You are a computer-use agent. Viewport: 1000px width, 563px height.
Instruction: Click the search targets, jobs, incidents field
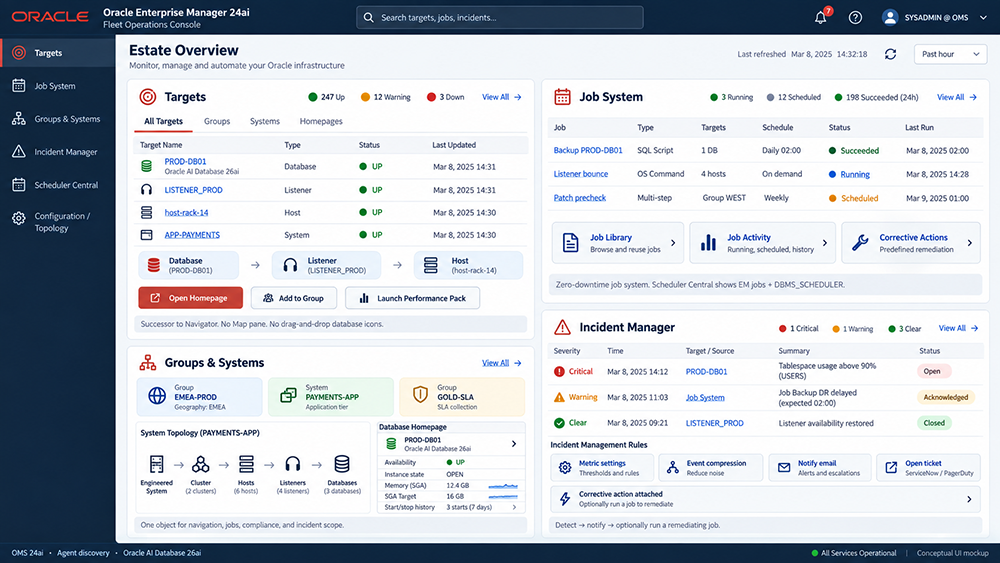coord(499,18)
